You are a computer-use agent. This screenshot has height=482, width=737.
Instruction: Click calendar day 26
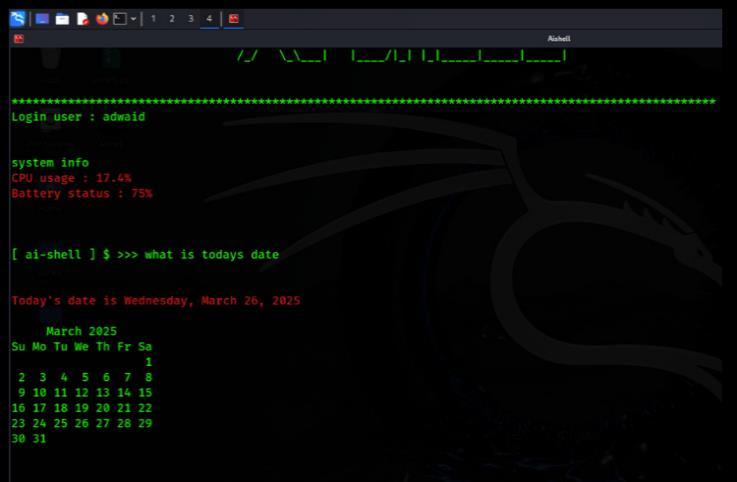click(x=82, y=424)
